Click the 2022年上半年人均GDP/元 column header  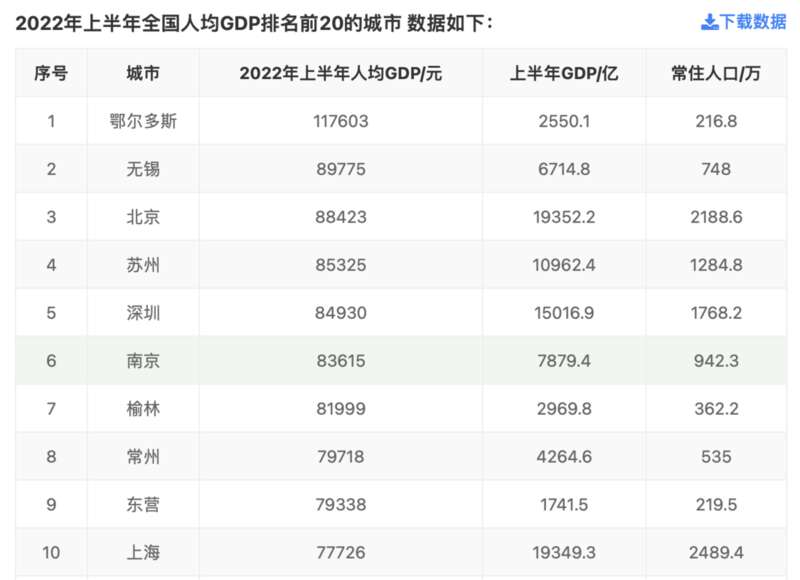click(x=340, y=73)
